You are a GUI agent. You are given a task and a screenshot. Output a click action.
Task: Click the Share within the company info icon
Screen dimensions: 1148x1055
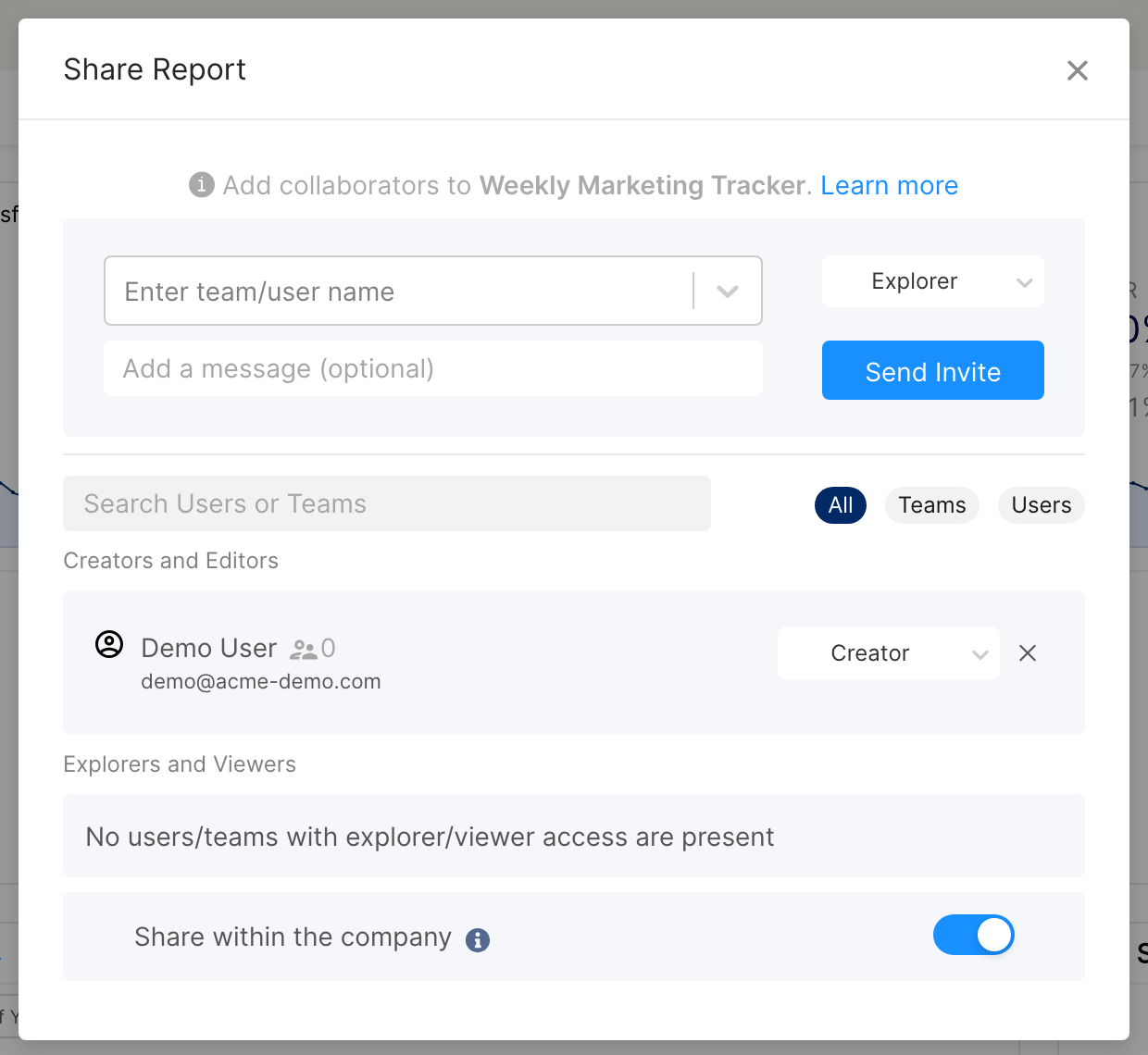click(478, 939)
